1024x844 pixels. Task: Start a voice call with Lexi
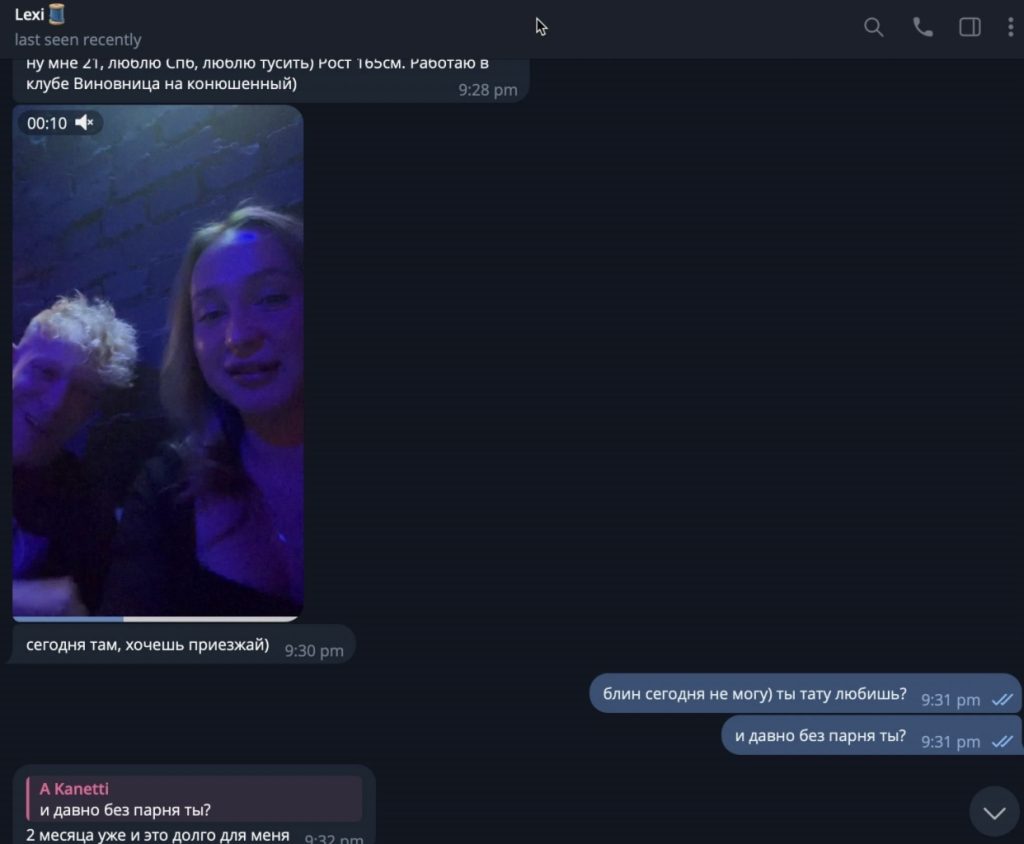click(922, 27)
